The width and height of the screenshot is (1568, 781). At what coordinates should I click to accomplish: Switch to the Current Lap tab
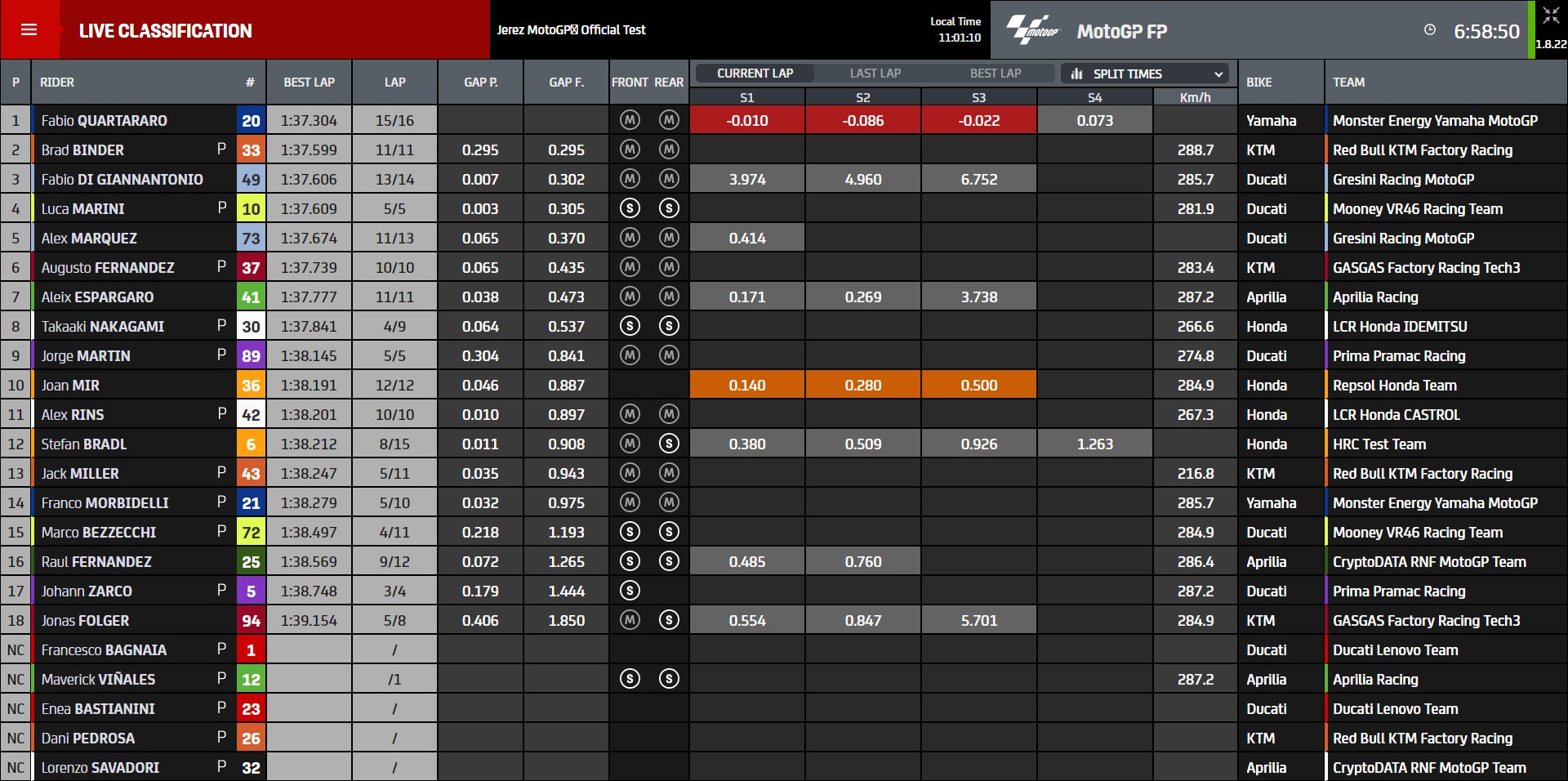pyautogui.click(x=755, y=74)
